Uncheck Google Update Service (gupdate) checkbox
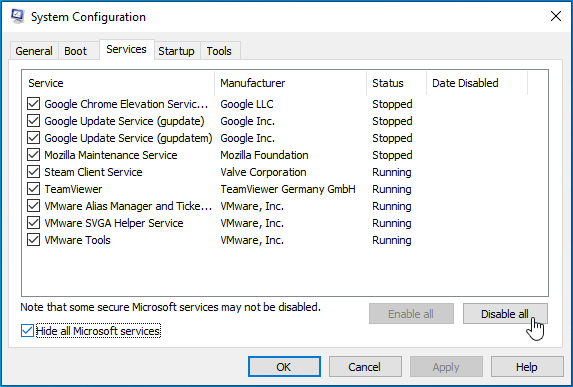 33,121
